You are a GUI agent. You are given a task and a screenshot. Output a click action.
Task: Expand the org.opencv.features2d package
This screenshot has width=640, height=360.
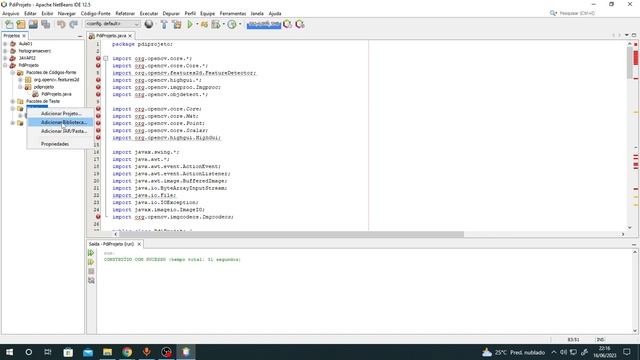pyautogui.click(x=20, y=80)
